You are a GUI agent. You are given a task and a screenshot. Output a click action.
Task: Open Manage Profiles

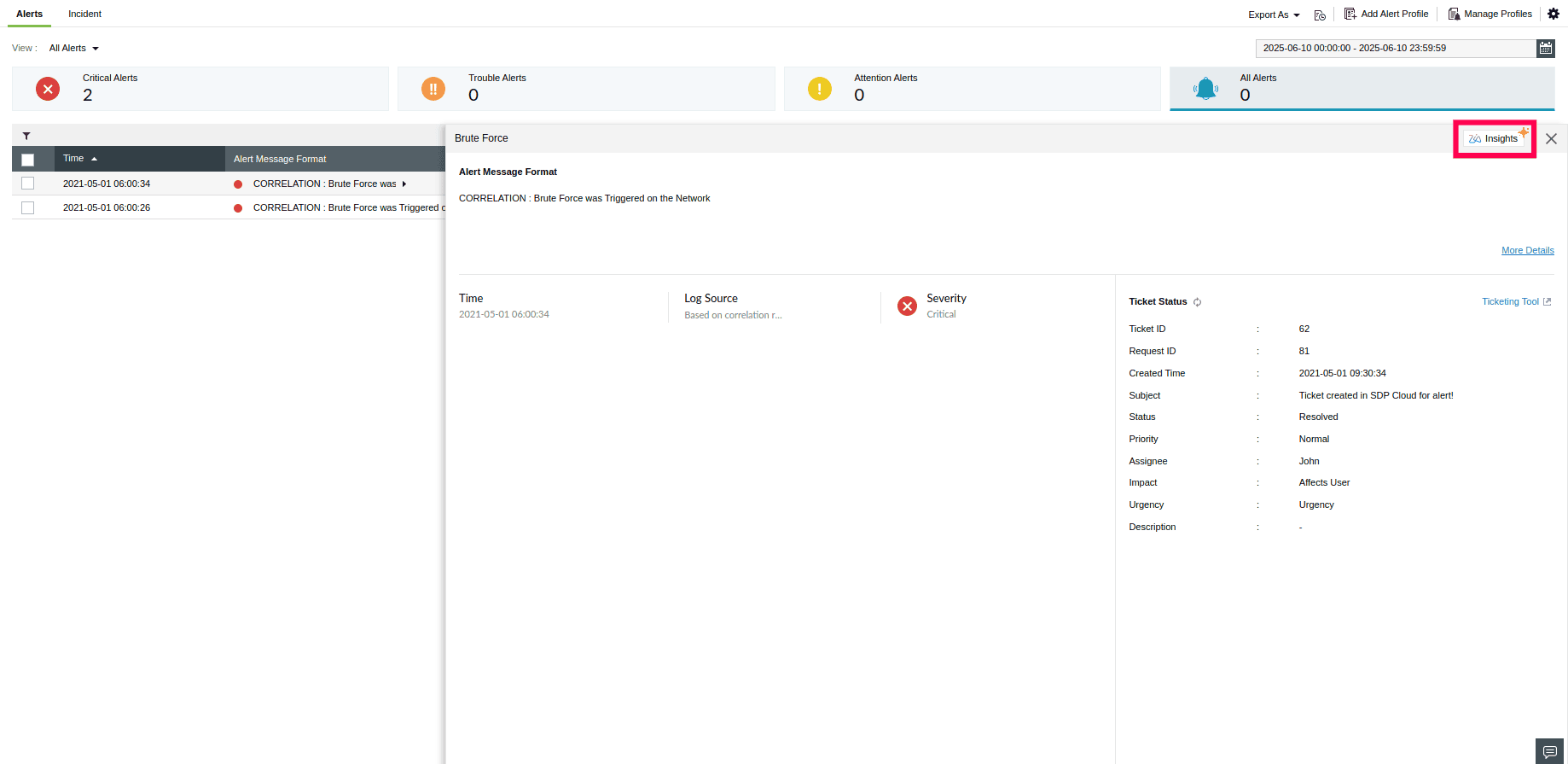1490,14
